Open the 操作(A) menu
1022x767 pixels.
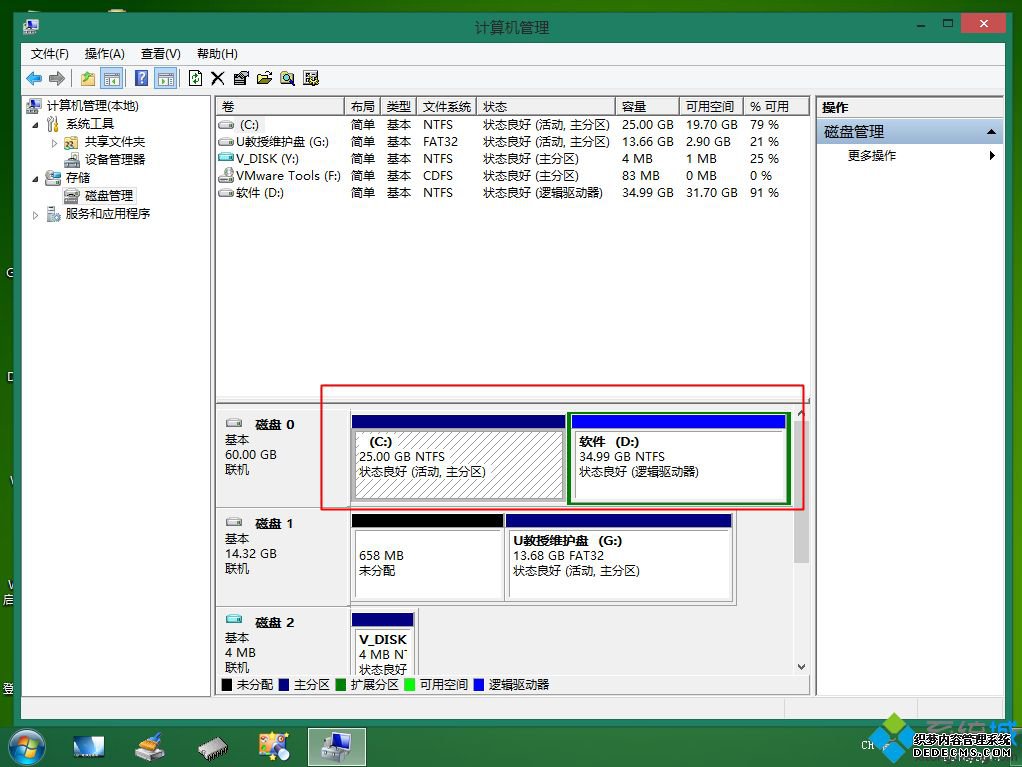point(104,53)
